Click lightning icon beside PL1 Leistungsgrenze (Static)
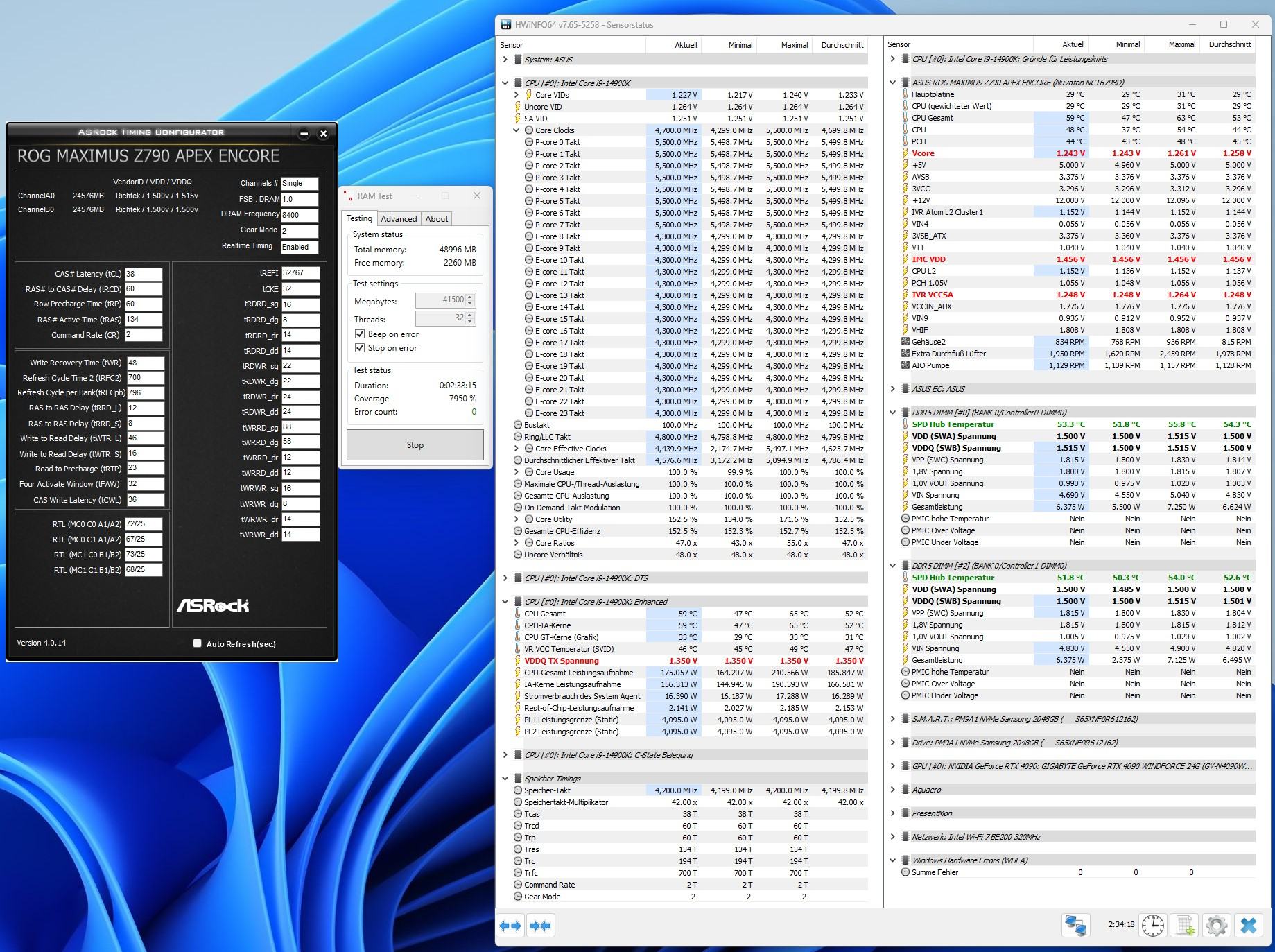1275x952 pixels. pos(517,720)
